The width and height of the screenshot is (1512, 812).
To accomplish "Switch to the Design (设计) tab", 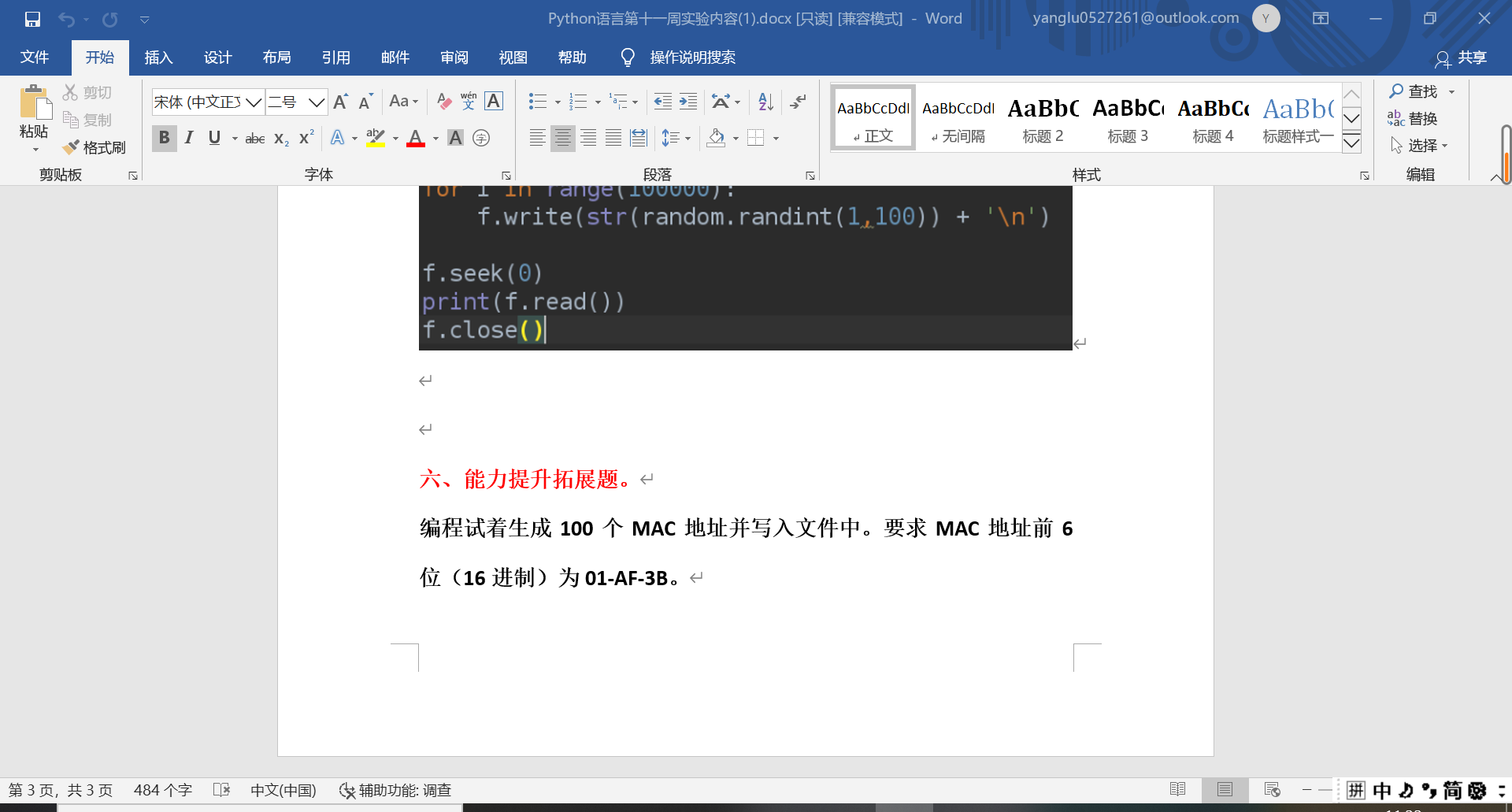I will 217,57.
